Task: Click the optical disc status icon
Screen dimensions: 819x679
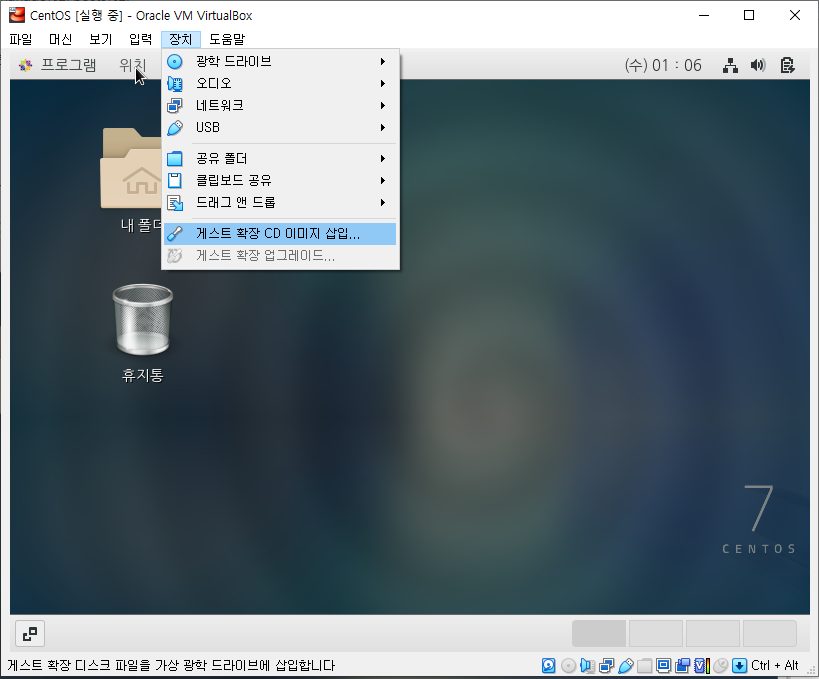Action: (568, 665)
